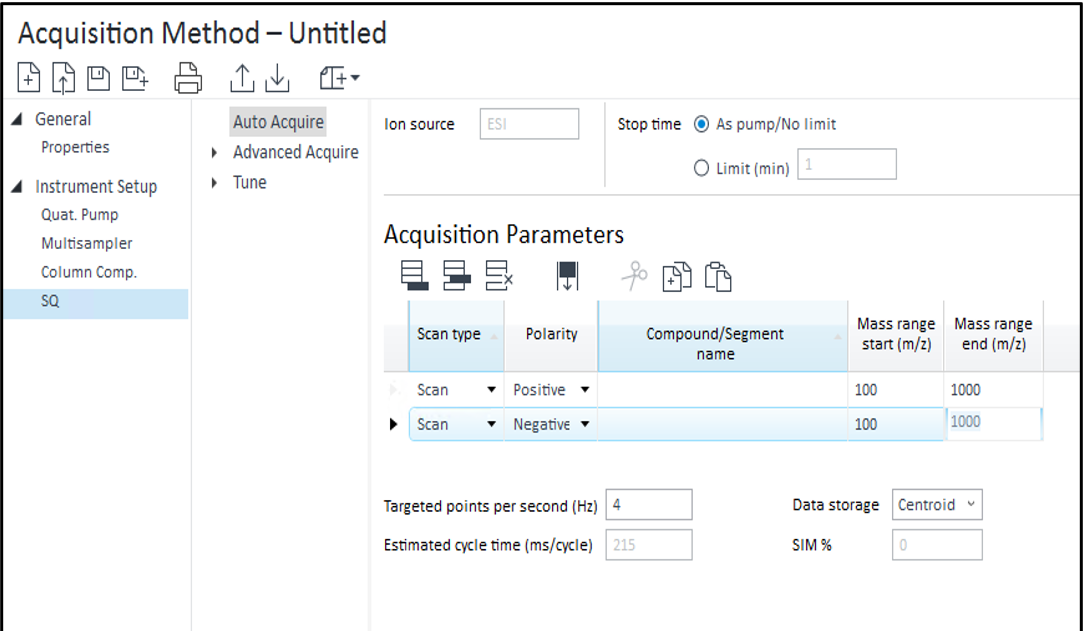Open the add module dropdown icon
Image resolution: width=1084 pixels, height=631 pixels.
339,77
